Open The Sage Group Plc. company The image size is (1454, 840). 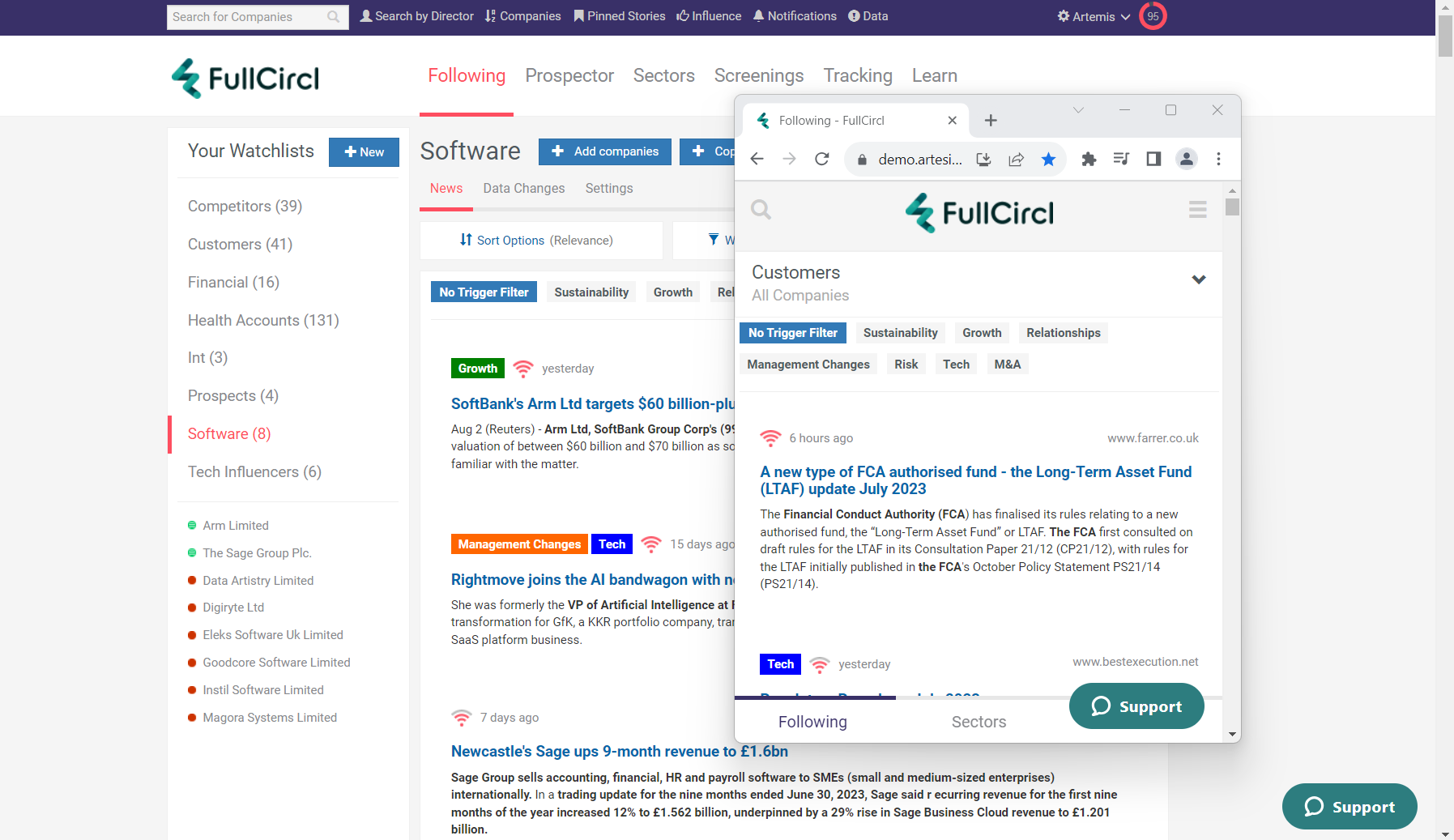[257, 553]
